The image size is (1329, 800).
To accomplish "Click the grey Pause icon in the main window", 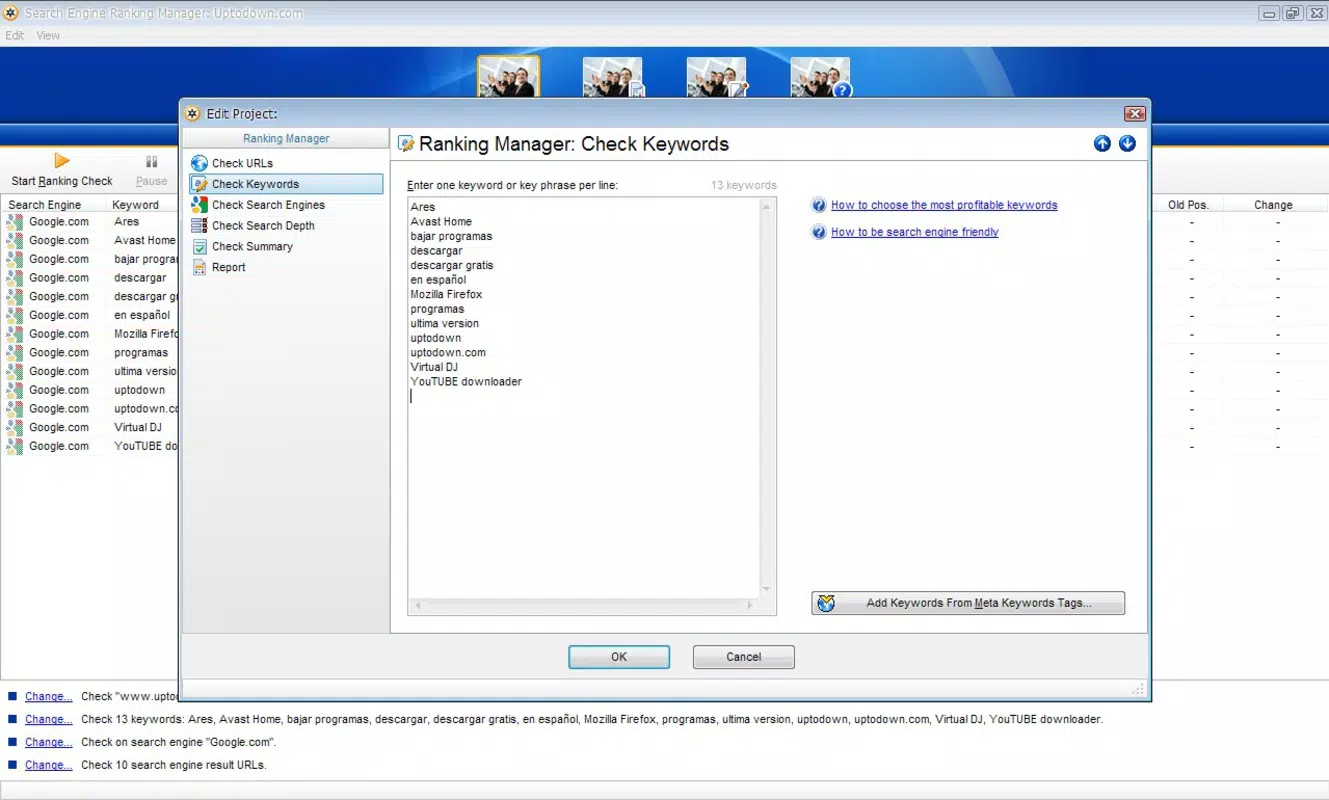I will pyautogui.click(x=152, y=161).
